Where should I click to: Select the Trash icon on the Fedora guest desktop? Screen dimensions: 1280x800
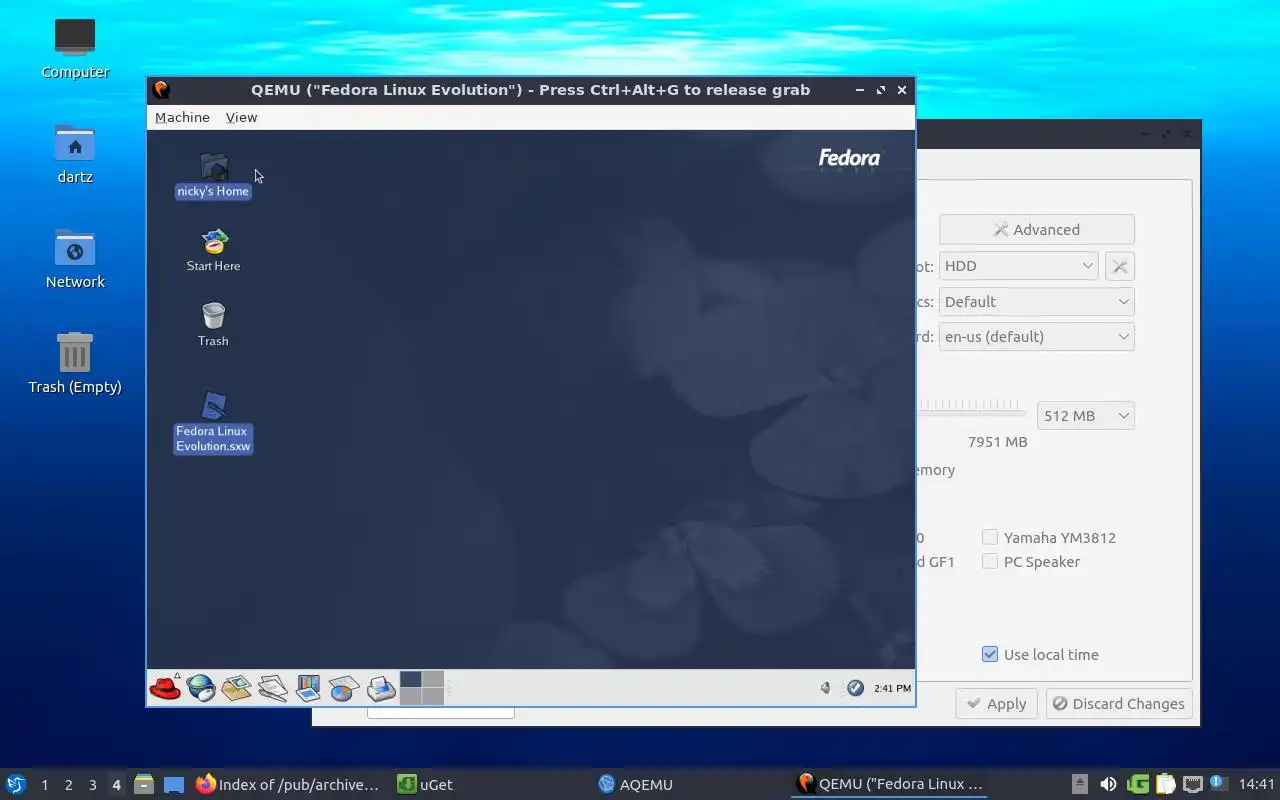click(x=213, y=325)
